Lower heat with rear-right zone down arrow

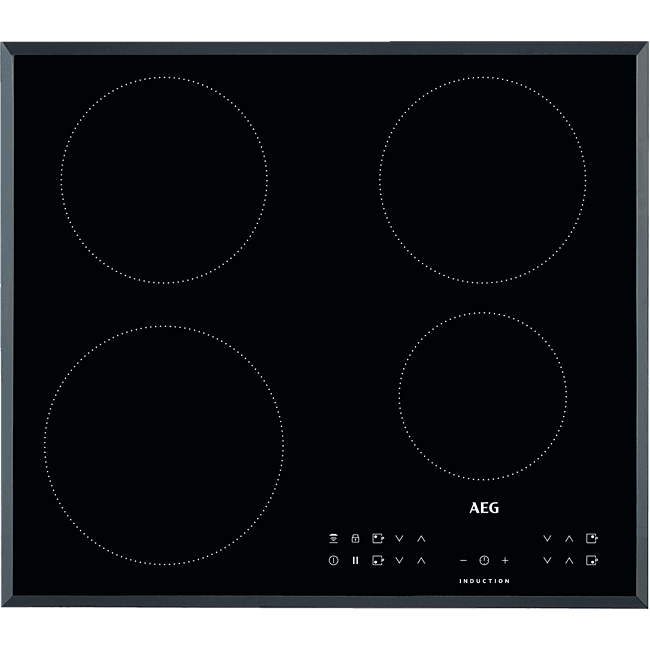coord(547,538)
